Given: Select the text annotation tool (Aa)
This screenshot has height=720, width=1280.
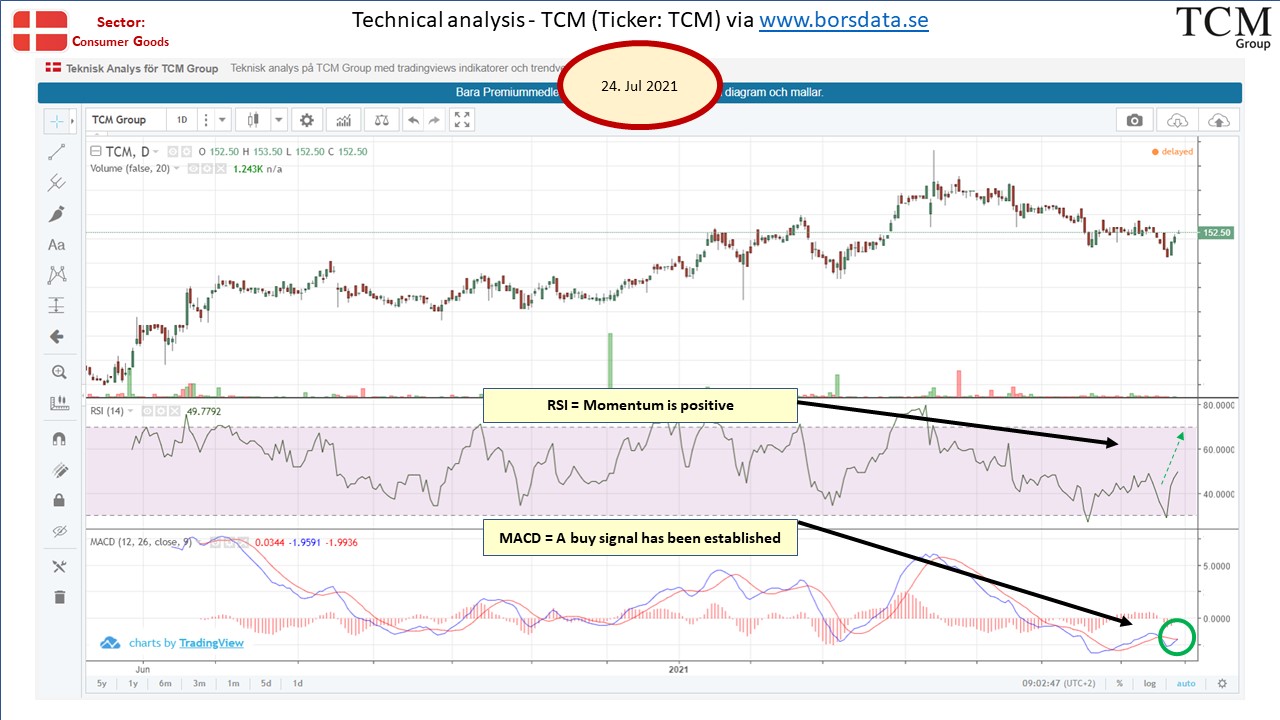Looking at the screenshot, I should tap(57, 245).
